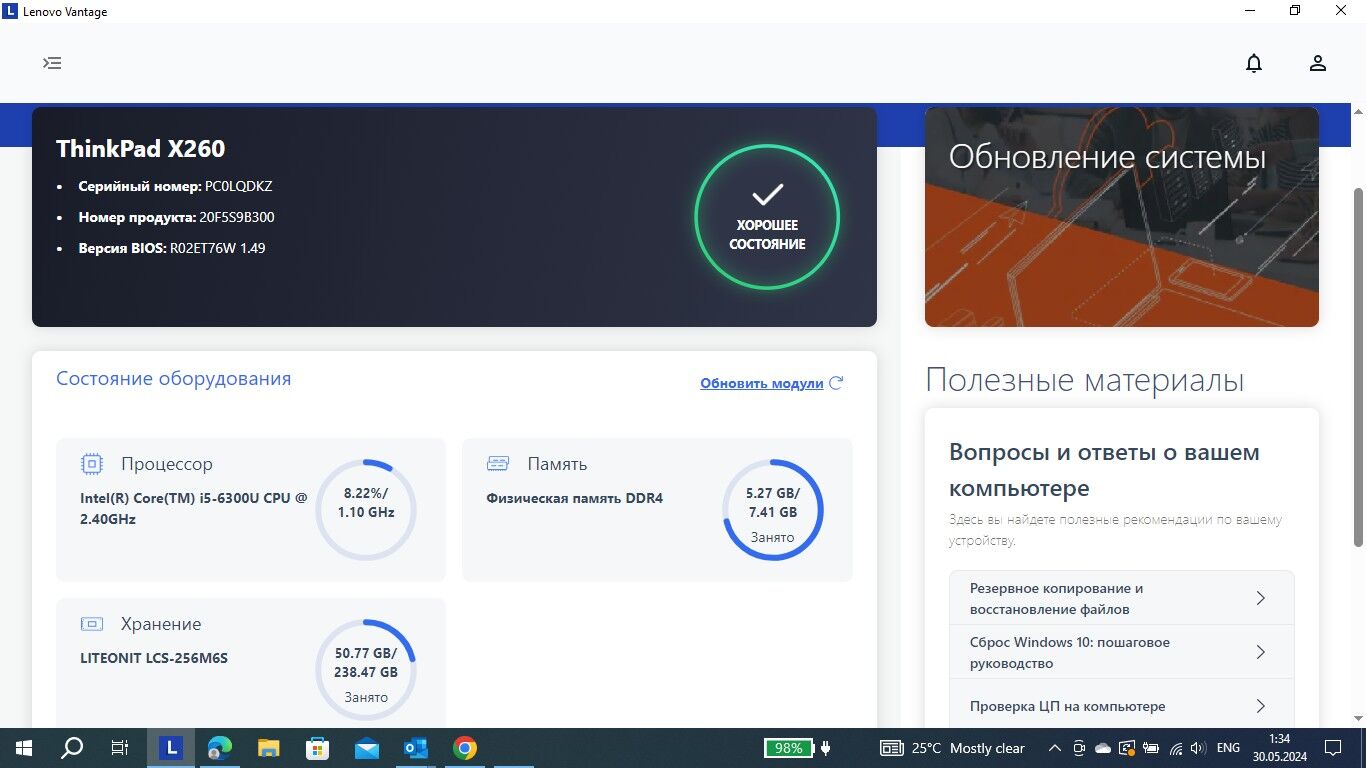The width and height of the screenshot is (1366, 768).
Task: Click the Хранение storage drive icon
Action: tap(92, 624)
